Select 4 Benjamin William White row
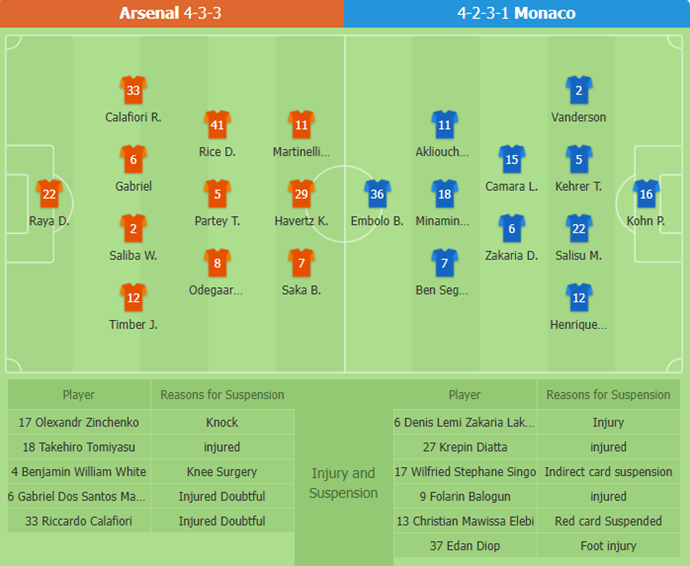This screenshot has height=566, width=690. coord(151,471)
